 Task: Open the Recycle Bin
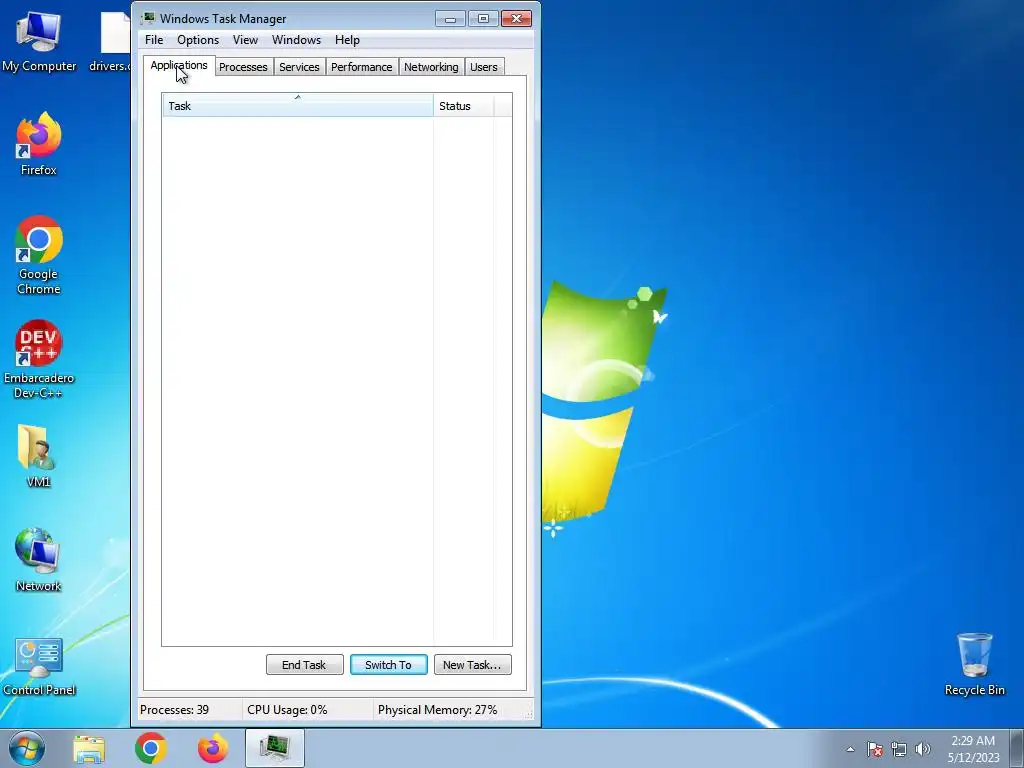(x=974, y=665)
